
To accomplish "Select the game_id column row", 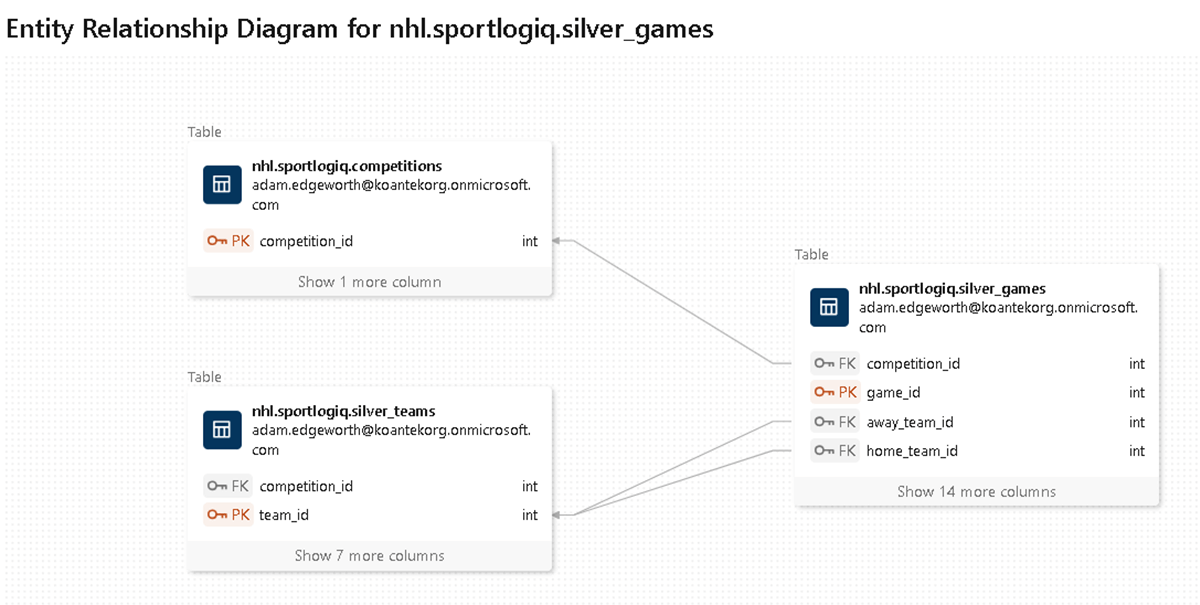I will [x=976, y=393].
